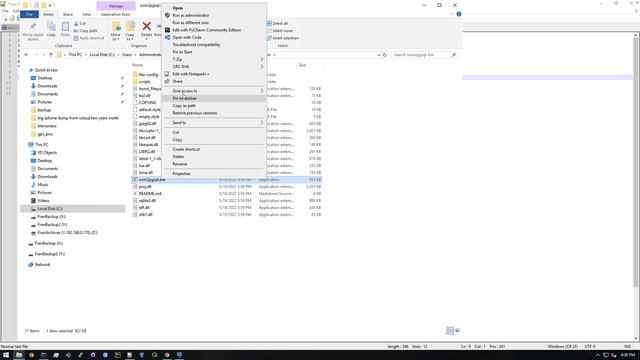Select the scripts folder in the file list

[144, 82]
